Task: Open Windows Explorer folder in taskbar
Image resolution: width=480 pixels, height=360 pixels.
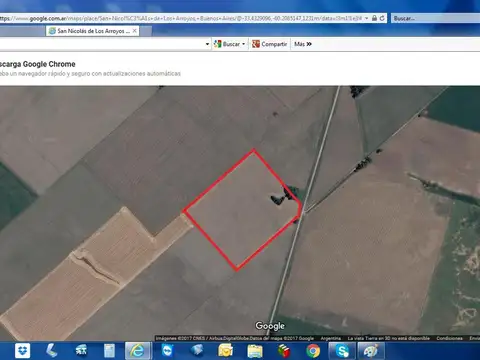Action: [255, 351]
